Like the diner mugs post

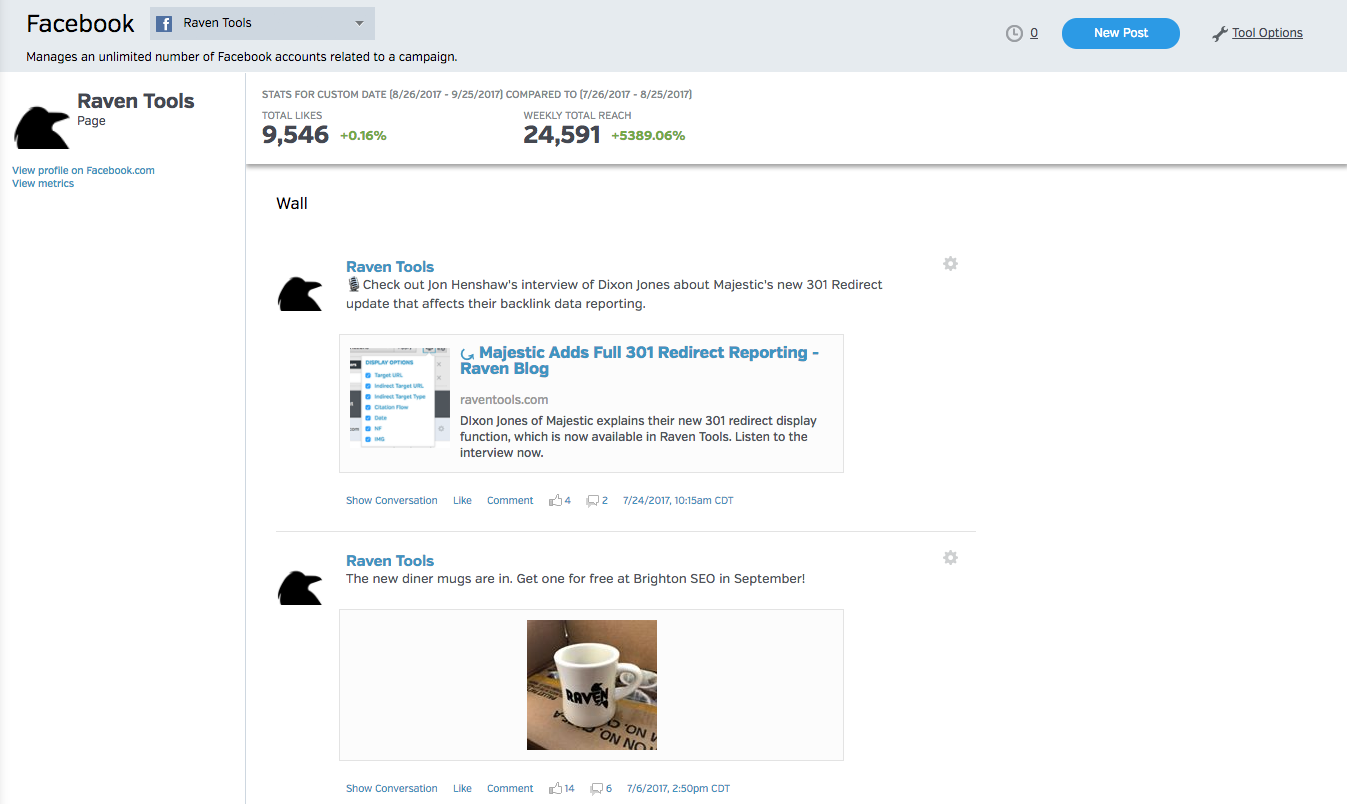(x=462, y=788)
